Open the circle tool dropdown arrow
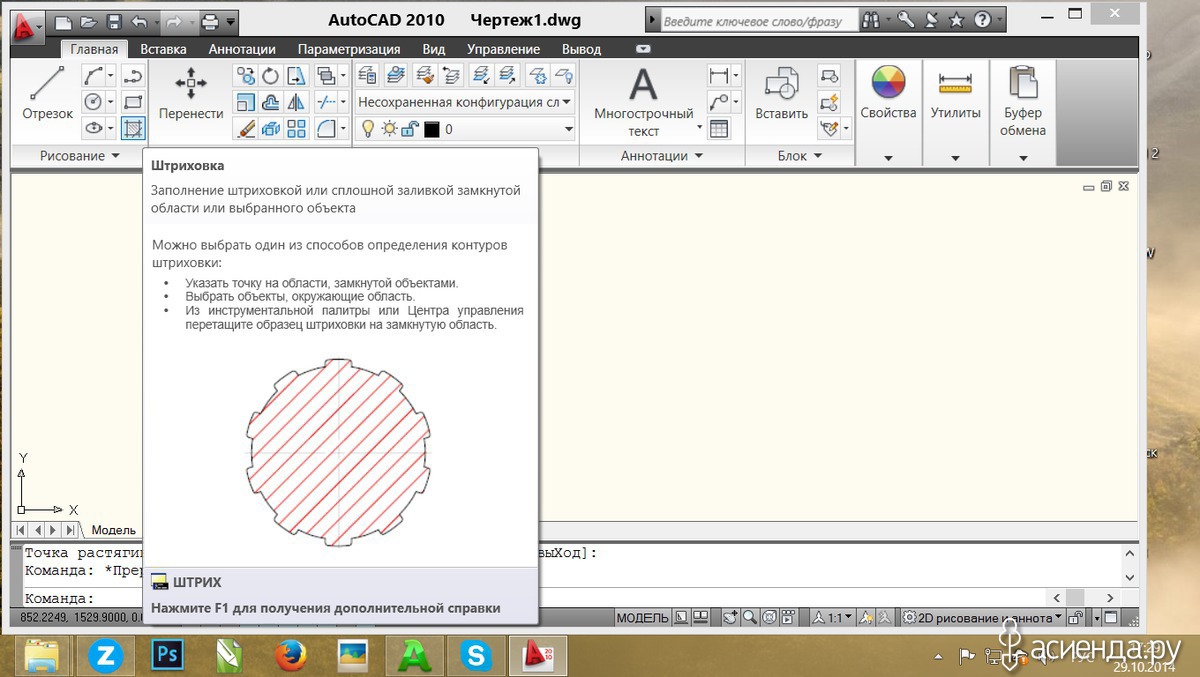Viewport: 1200px width, 677px height. 110,102
